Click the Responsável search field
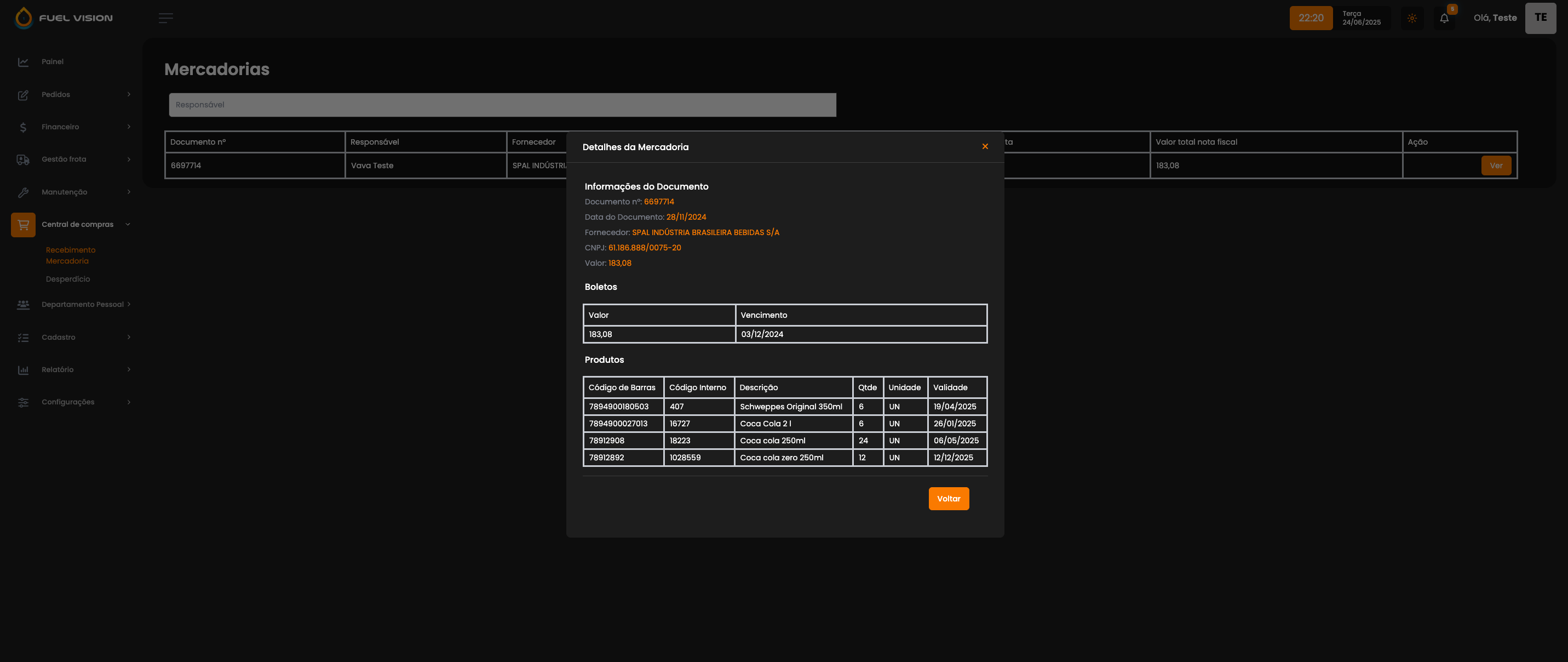The height and width of the screenshot is (662, 1568). tap(502, 105)
